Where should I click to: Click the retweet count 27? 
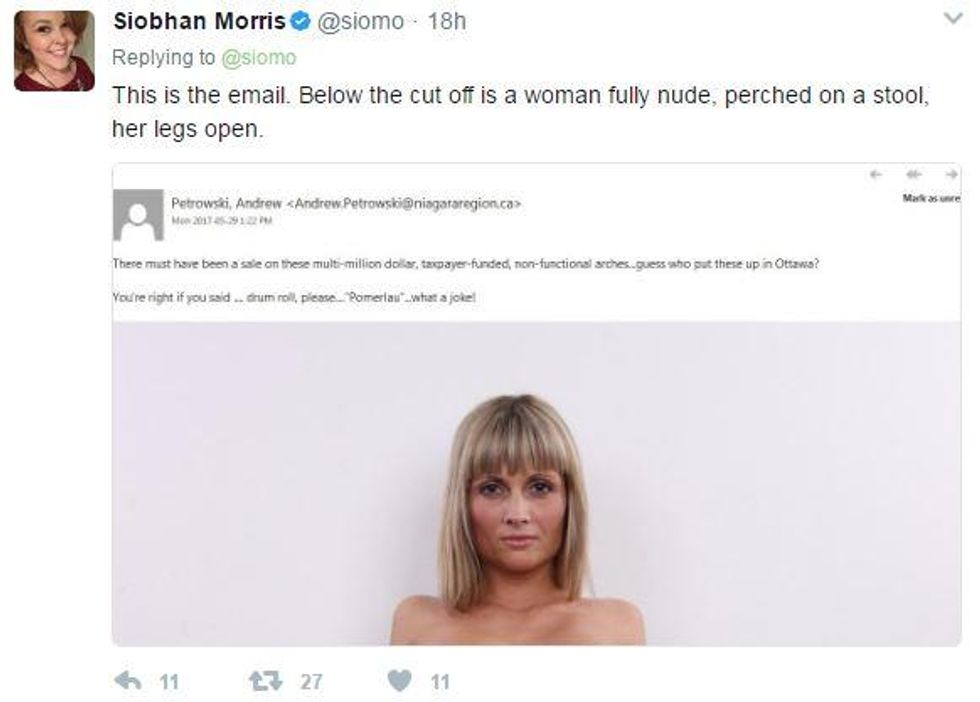pyautogui.click(x=311, y=682)
